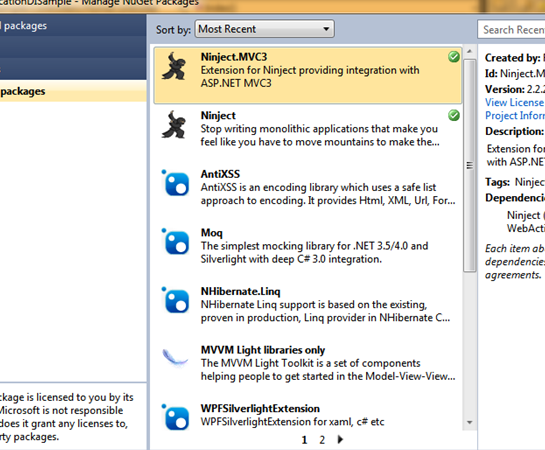Screen dimensions: 545x450
Task: Select the highlighted packages tab in left pane
Action: pos(73,91)
